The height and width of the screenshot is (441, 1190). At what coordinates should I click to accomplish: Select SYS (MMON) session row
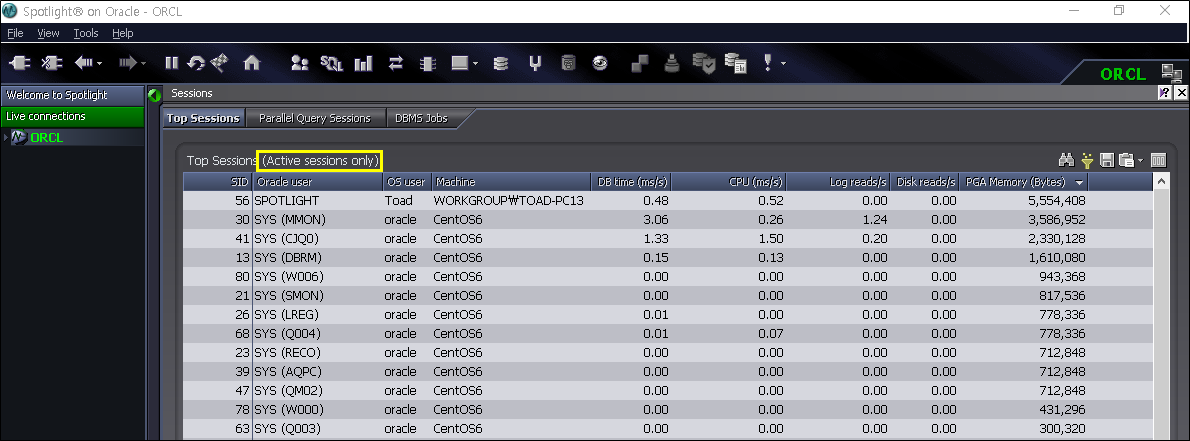pyautogui.click(x=667, y=219)
